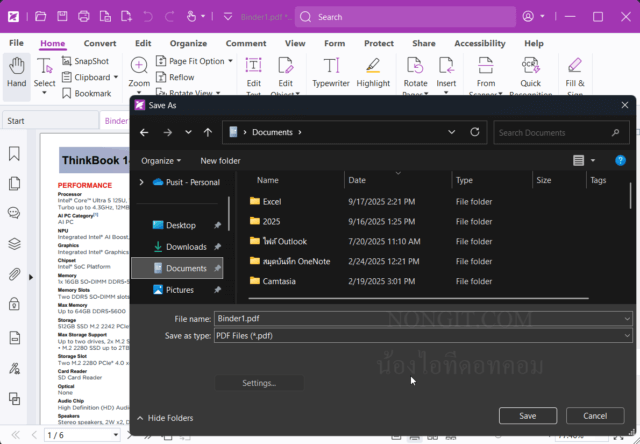
Task: Refresh the Documents folder listing
Action: [474, 132]
